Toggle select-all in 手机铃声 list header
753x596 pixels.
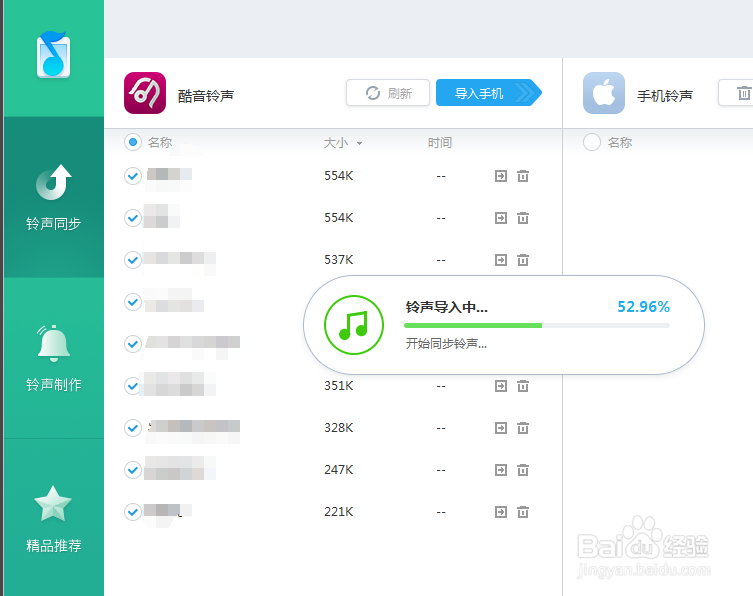tap(592, 142)
